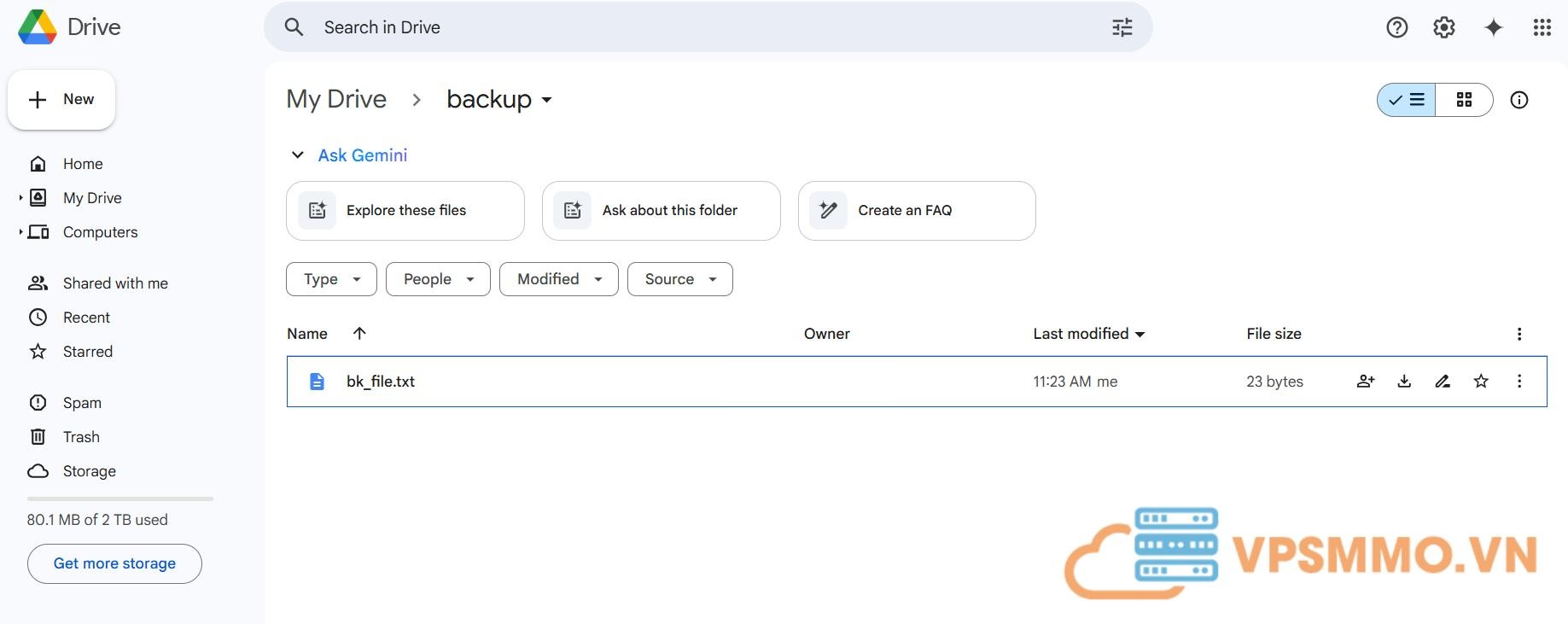Open advanced search filter options icon
Viewport: 1568px width, 624px height.
coord(1122,27)
